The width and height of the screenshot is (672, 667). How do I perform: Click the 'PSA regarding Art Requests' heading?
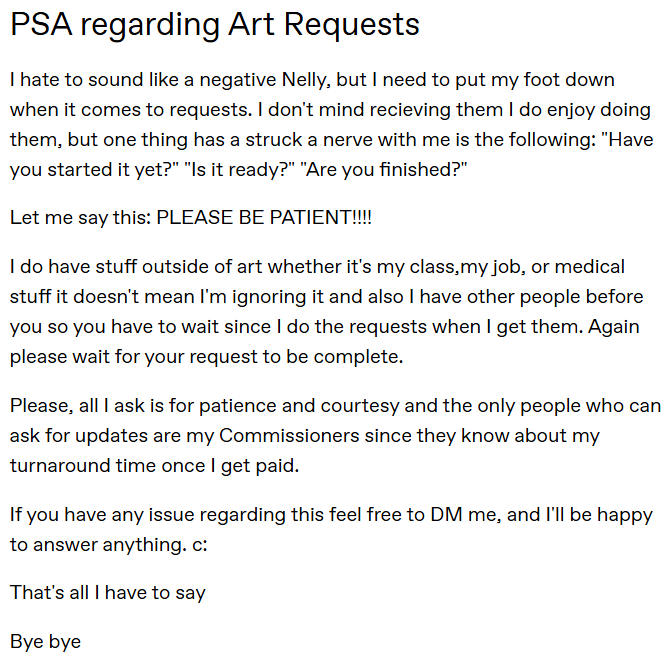point(214,25)
